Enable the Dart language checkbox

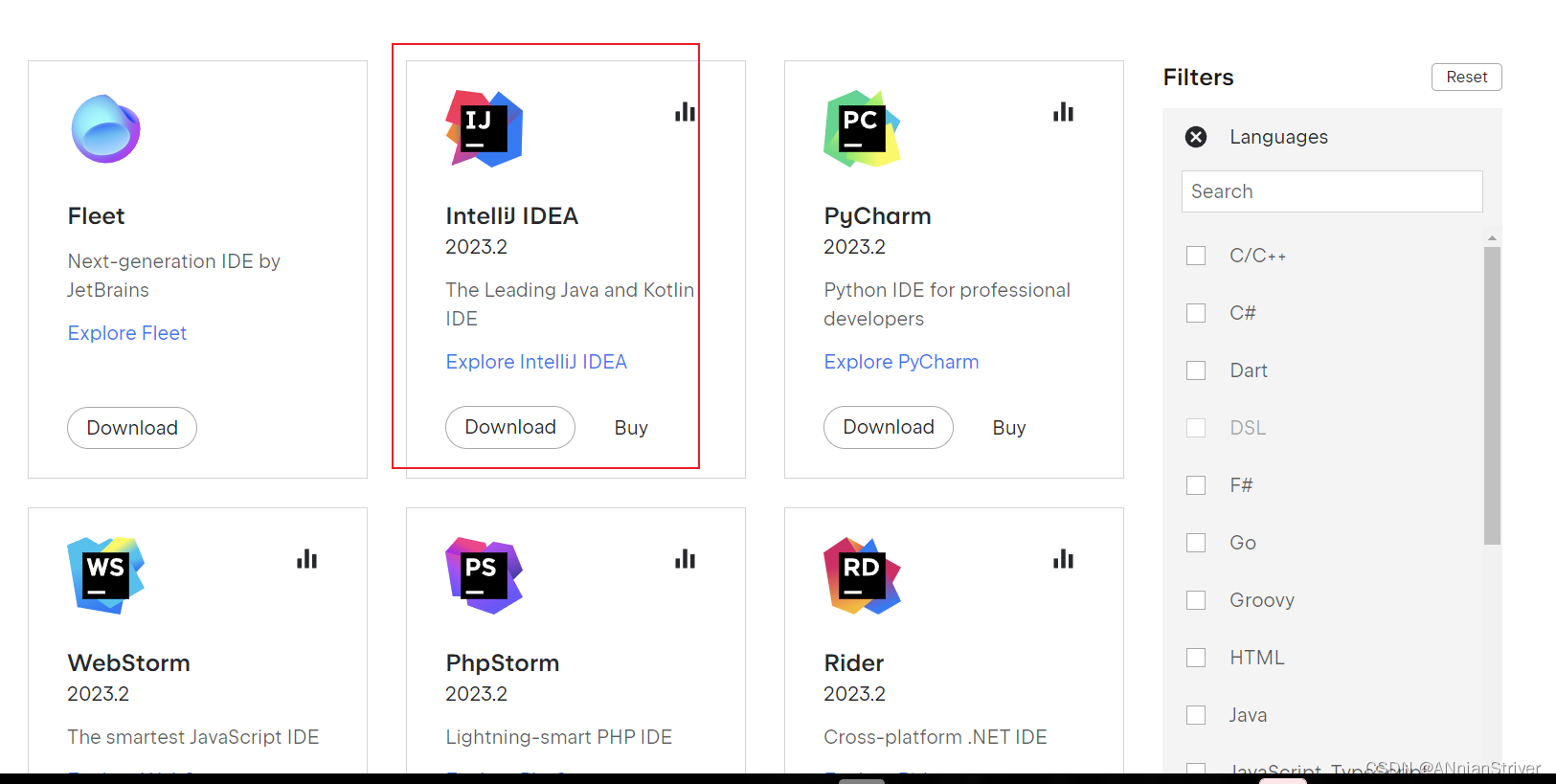point(1196,370)
